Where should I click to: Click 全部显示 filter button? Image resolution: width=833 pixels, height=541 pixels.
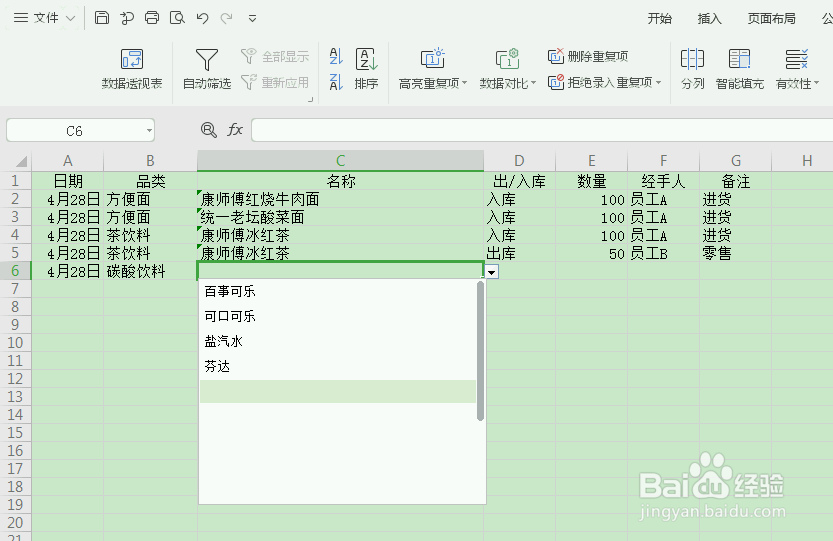(275, 56)
